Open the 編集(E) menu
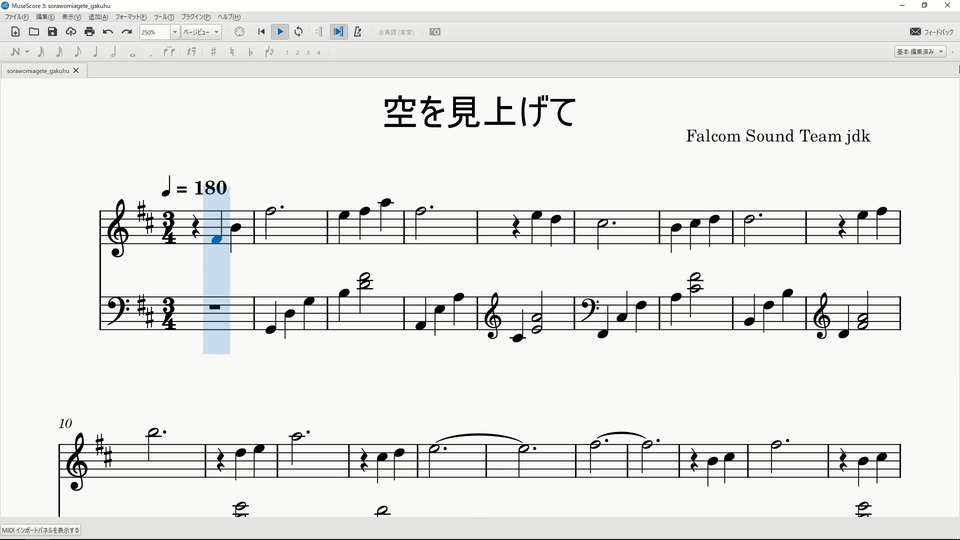 45,17
